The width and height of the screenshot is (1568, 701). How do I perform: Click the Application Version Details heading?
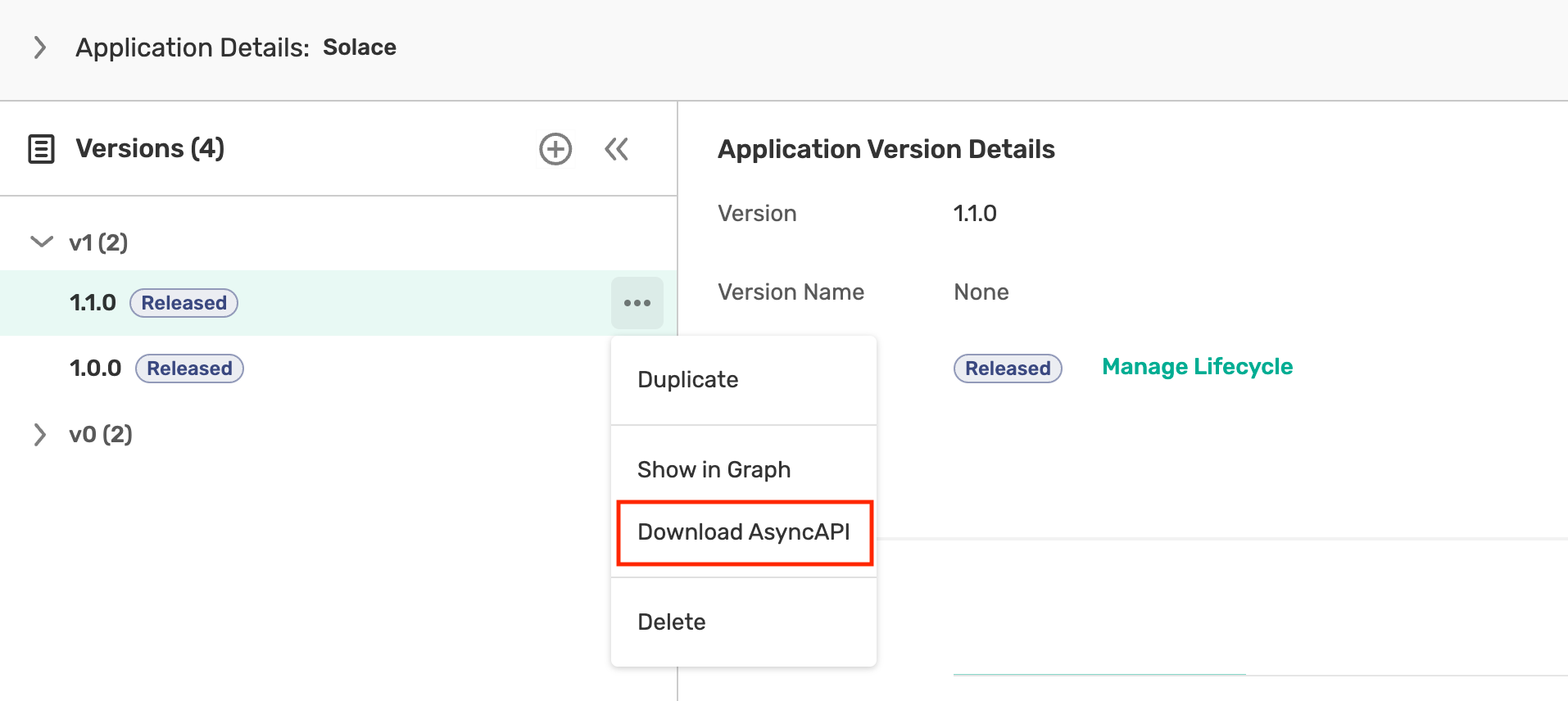tap(886, 149)
